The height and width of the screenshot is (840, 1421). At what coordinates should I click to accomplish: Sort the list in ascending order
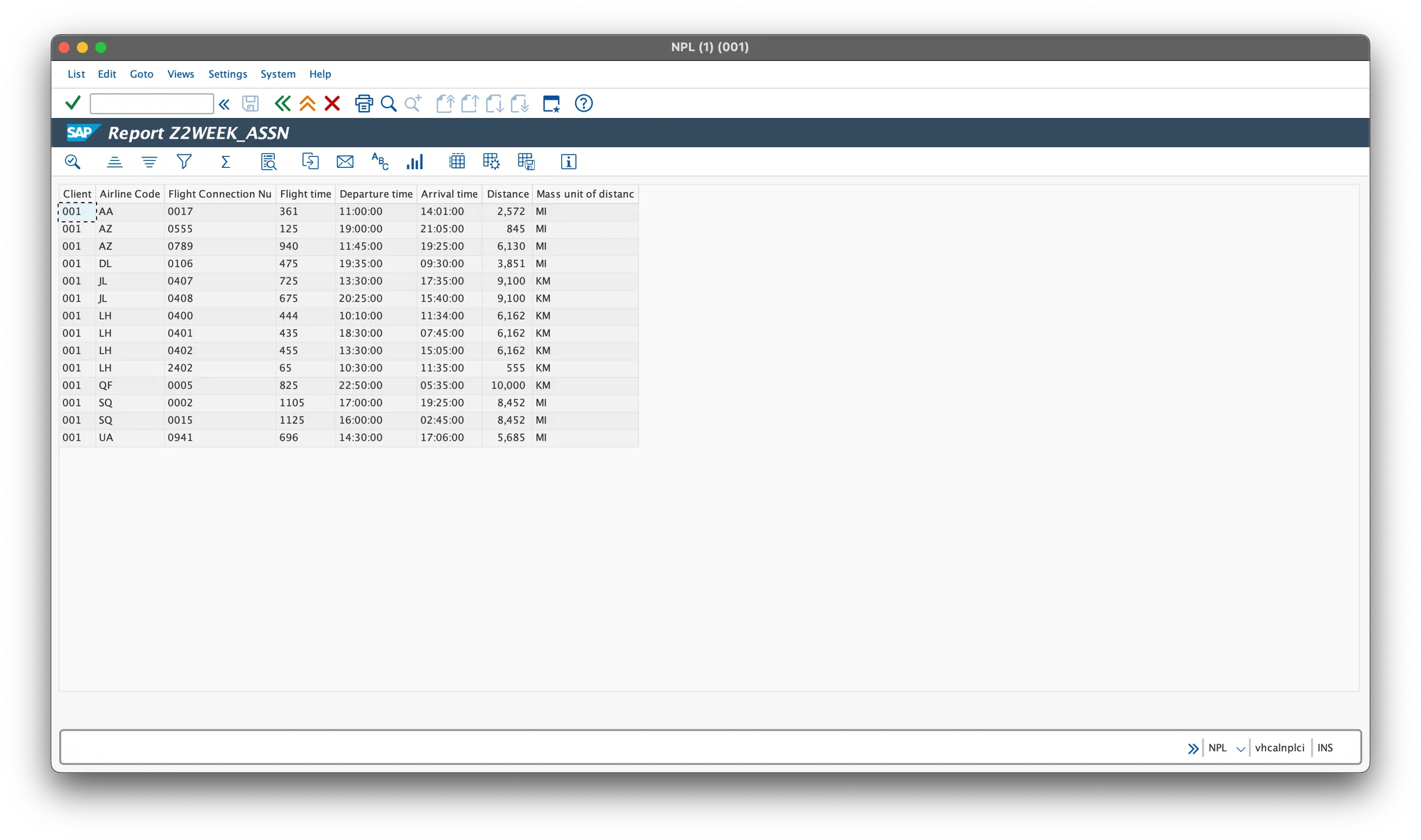pyautogui.click(x=114, y=162)
